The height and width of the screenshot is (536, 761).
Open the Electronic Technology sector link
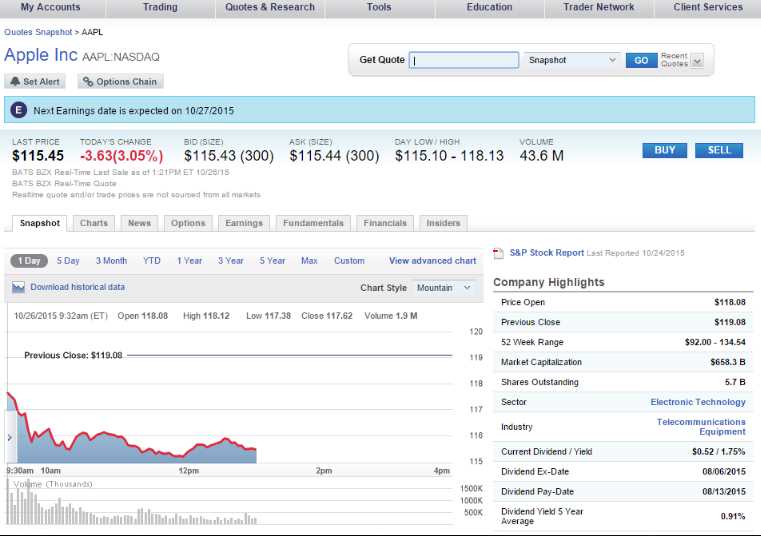[x=698, y=402]
